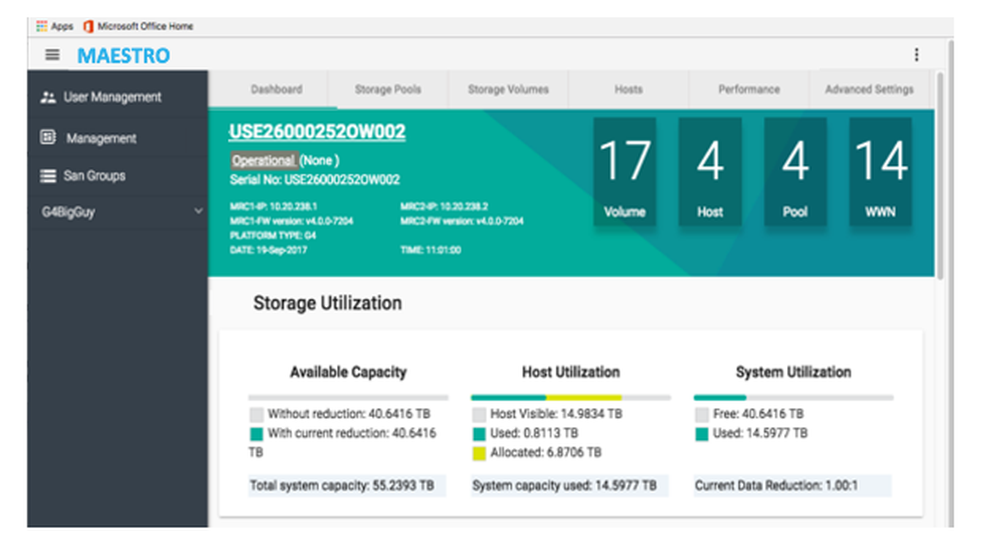Open the hamburger navigation menu
The height and width of the screenshot is (540, 1000).
point(53,55)
